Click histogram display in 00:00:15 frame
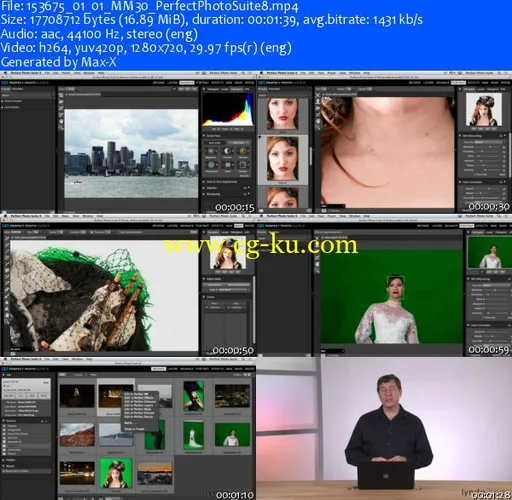The height and width of the screenshot is (500, 512). pos(228,110)
